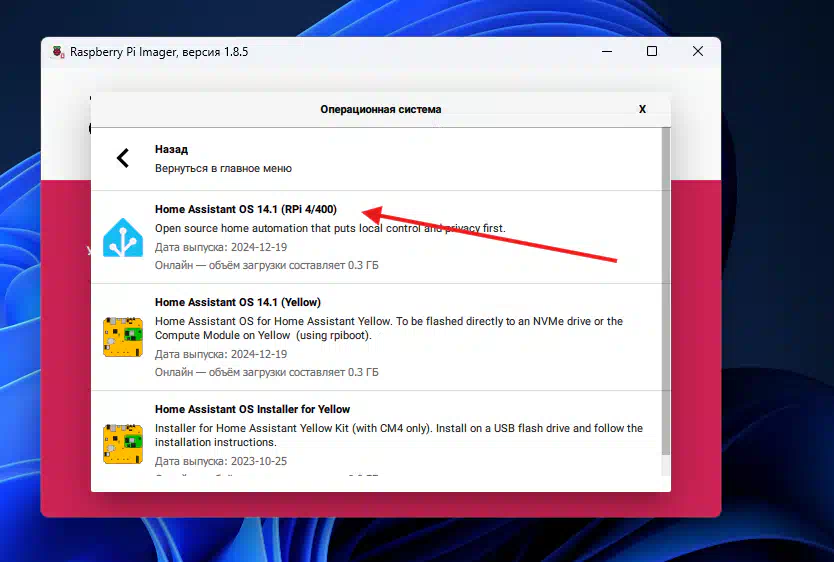Click 'Вернуться в главное меню' text

(x=223, y=169)
